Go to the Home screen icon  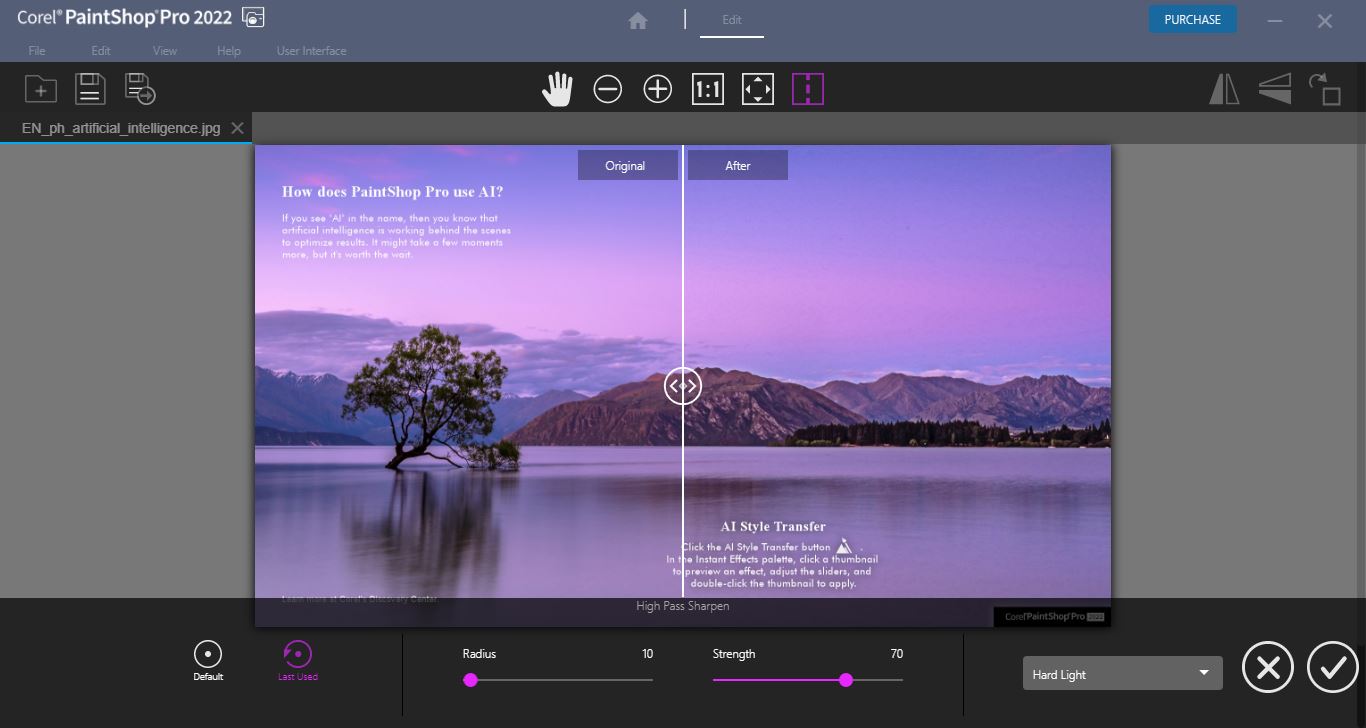tap(638, 20)
